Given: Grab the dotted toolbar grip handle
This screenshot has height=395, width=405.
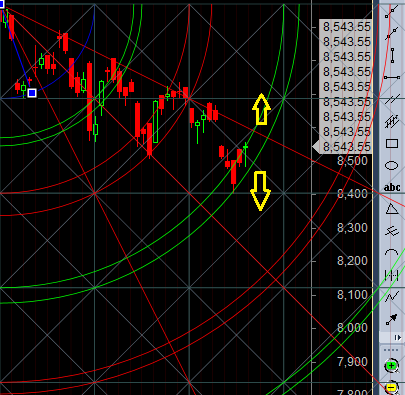Looking at the screenshot, I should 391,350.
